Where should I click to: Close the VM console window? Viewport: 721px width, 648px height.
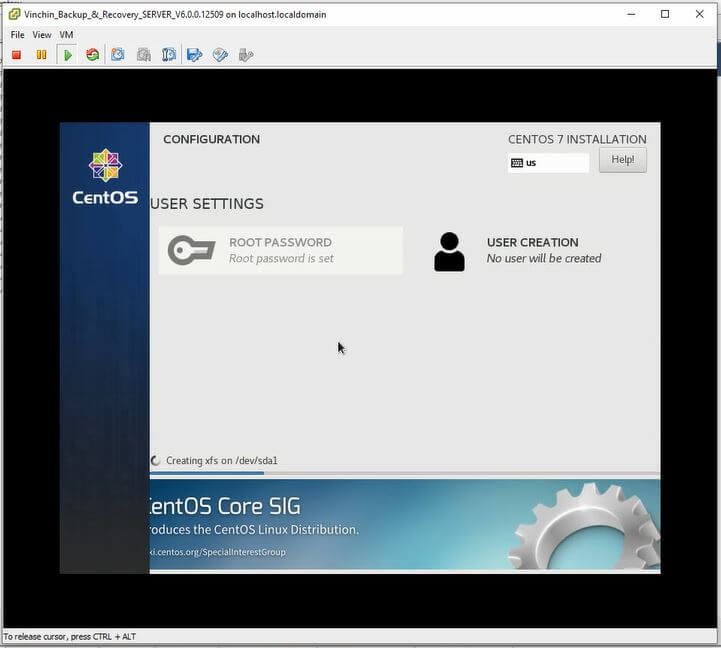click(x=699, y=14)
